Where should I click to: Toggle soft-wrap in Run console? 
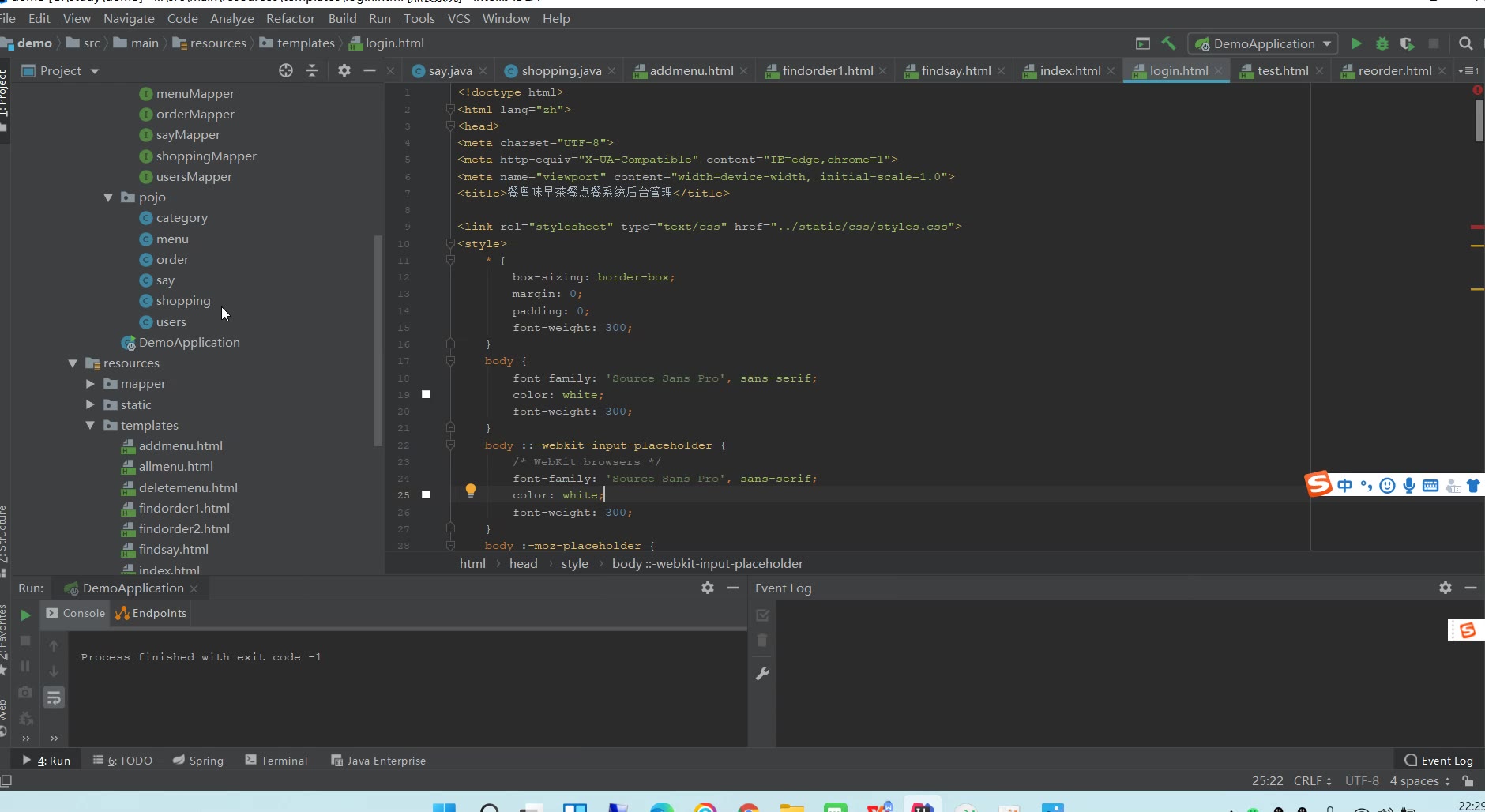click(x=54, y=697)
